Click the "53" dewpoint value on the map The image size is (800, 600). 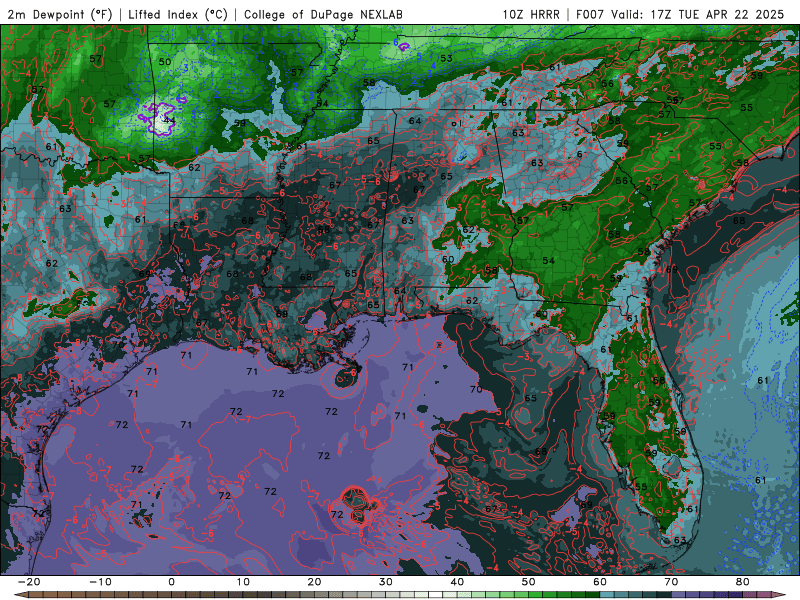pyautogui.click(x=446, y=58)
